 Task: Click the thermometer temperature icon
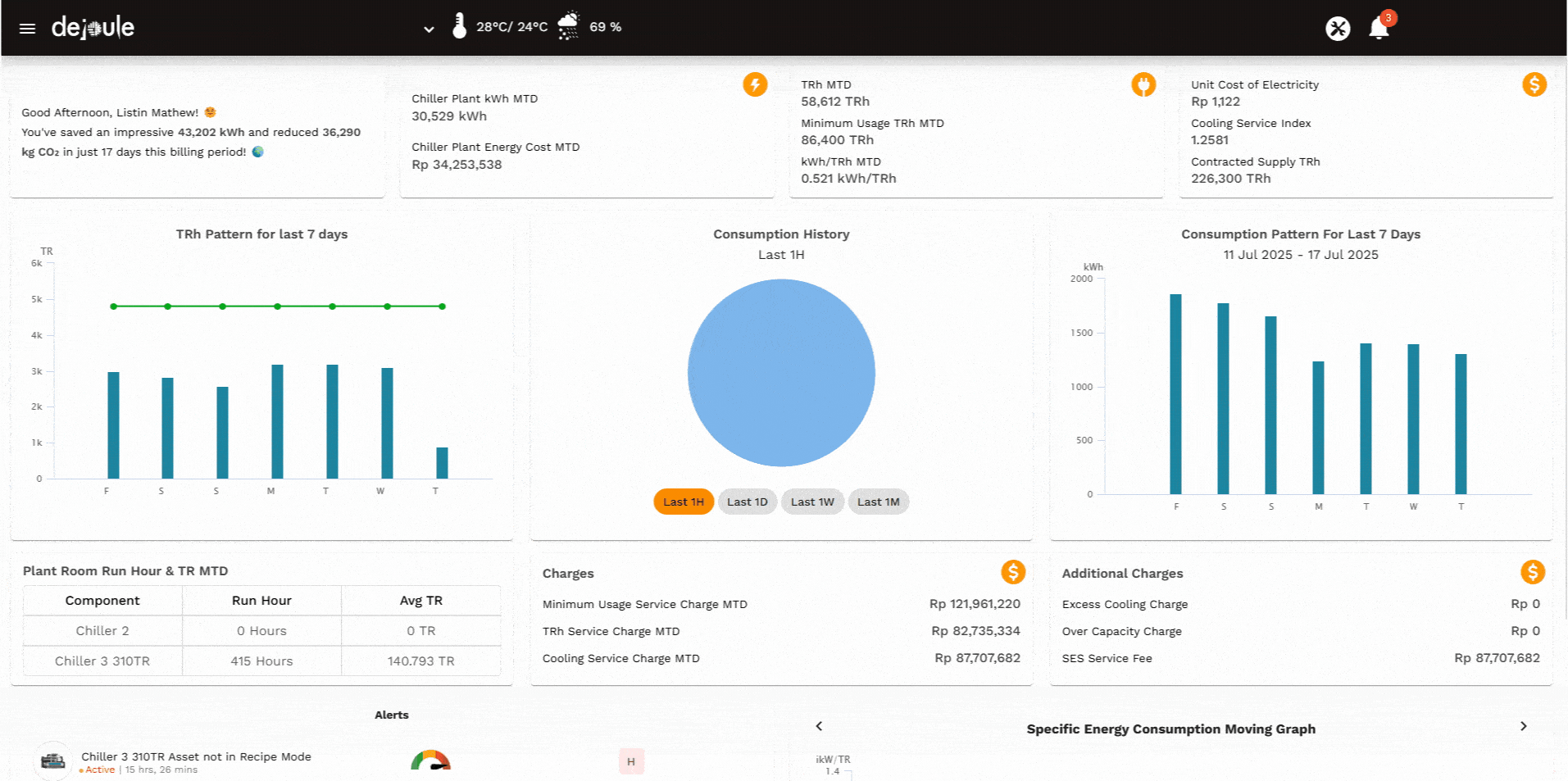click(459, 26)
